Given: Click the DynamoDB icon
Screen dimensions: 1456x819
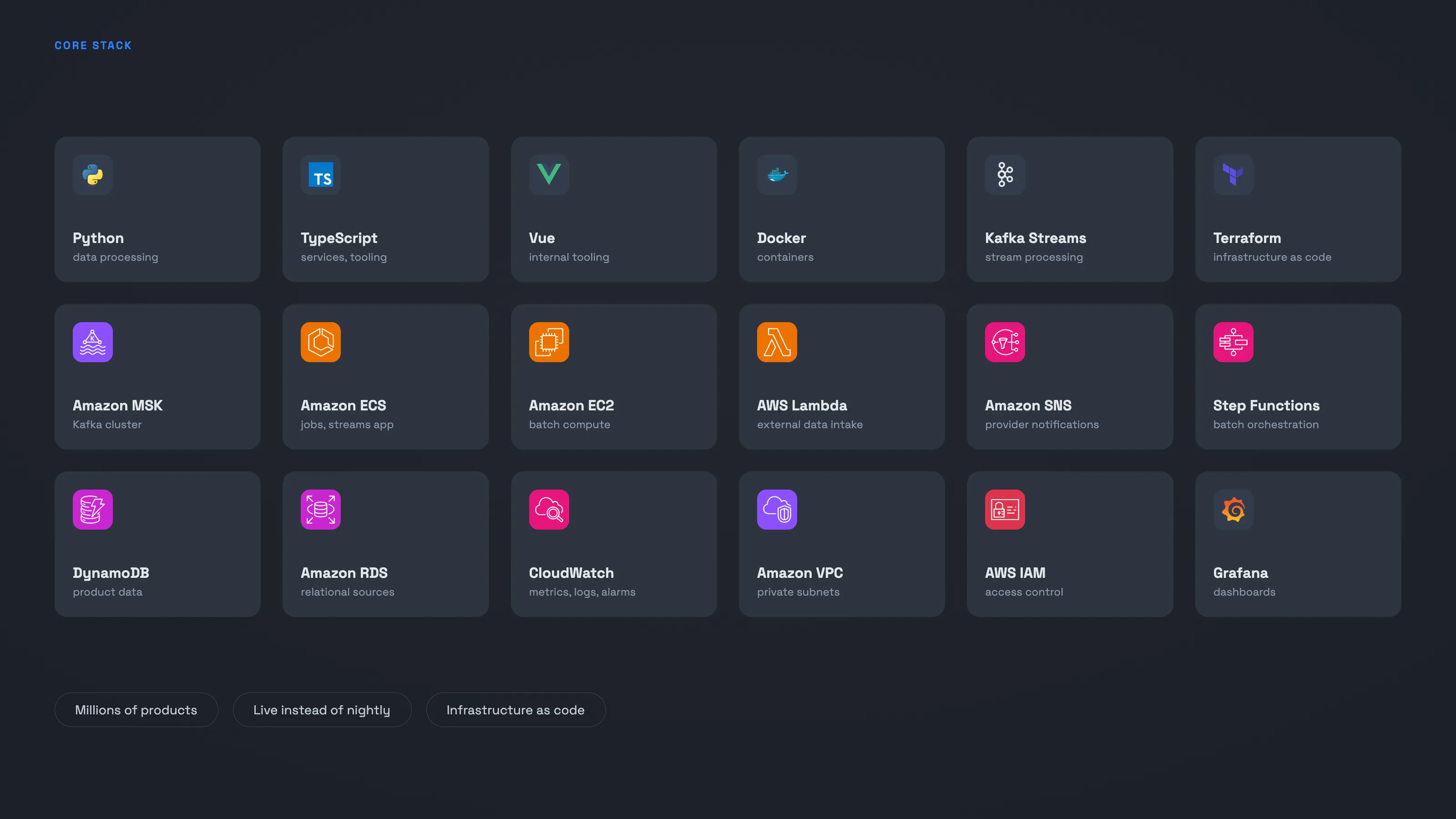Looking at the screenshot, I should pos(93,509).
